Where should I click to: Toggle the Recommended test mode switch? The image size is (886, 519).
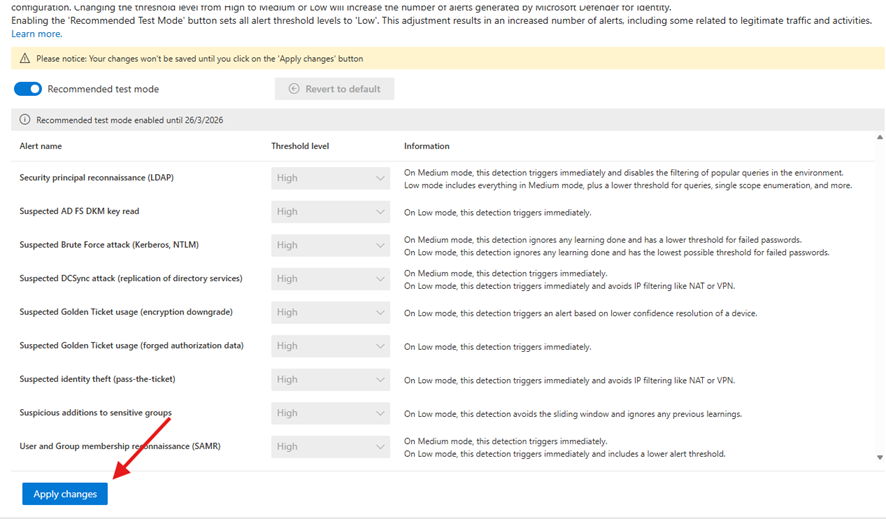[x=28, y=89]
